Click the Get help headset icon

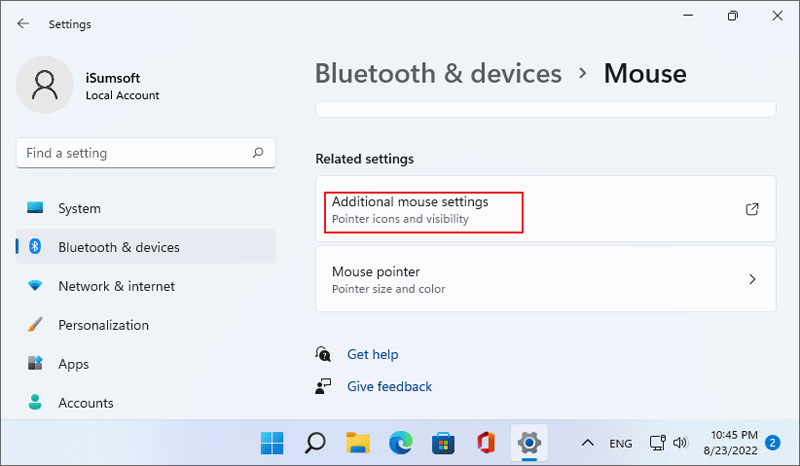[x=323, y=354]
